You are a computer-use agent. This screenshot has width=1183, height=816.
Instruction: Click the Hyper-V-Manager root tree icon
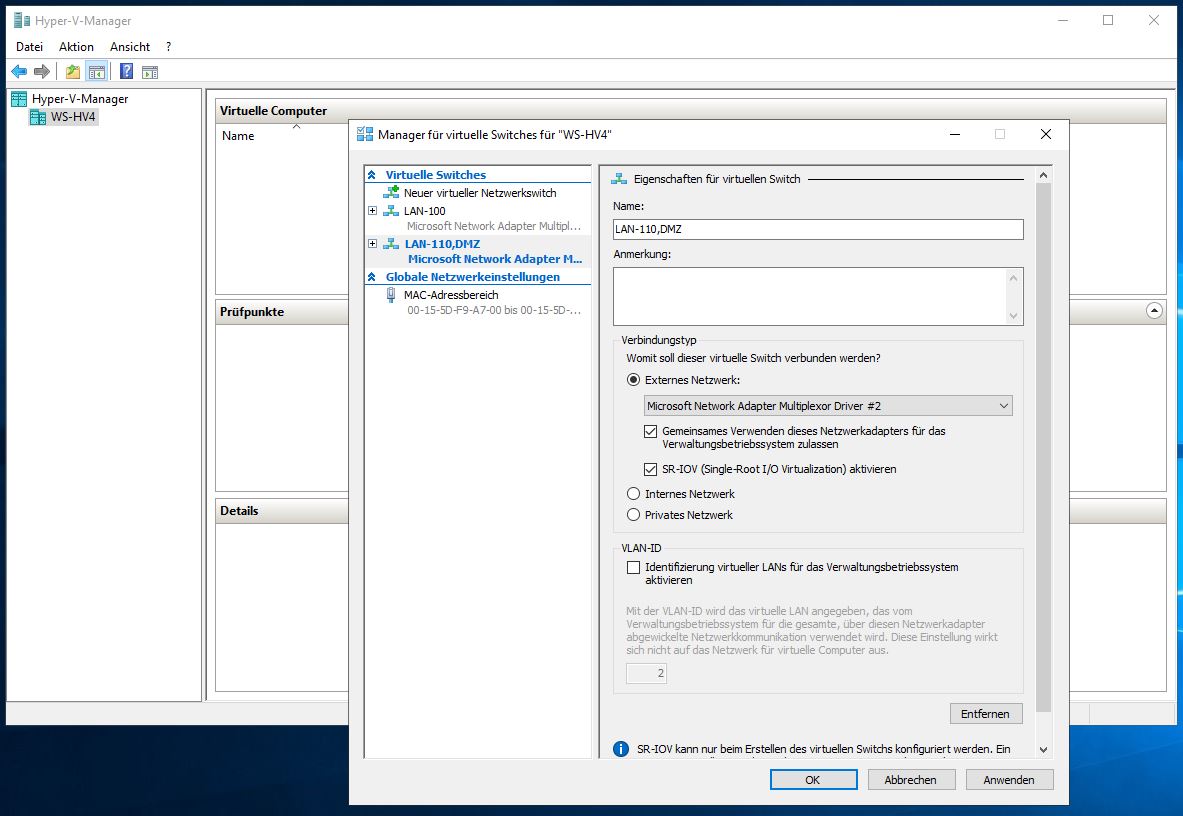coord(19,99)
